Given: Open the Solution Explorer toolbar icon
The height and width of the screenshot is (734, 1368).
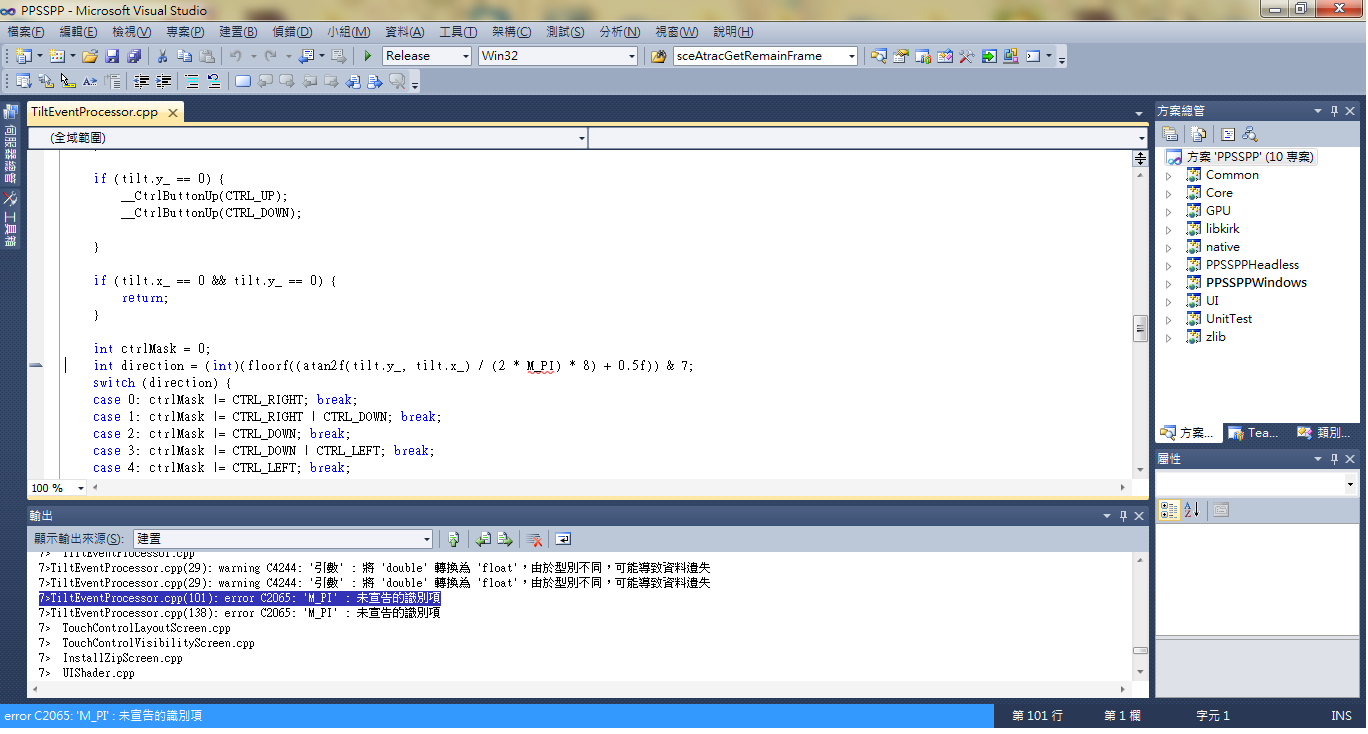Looking at the screenshot, I should pos(878,56).
